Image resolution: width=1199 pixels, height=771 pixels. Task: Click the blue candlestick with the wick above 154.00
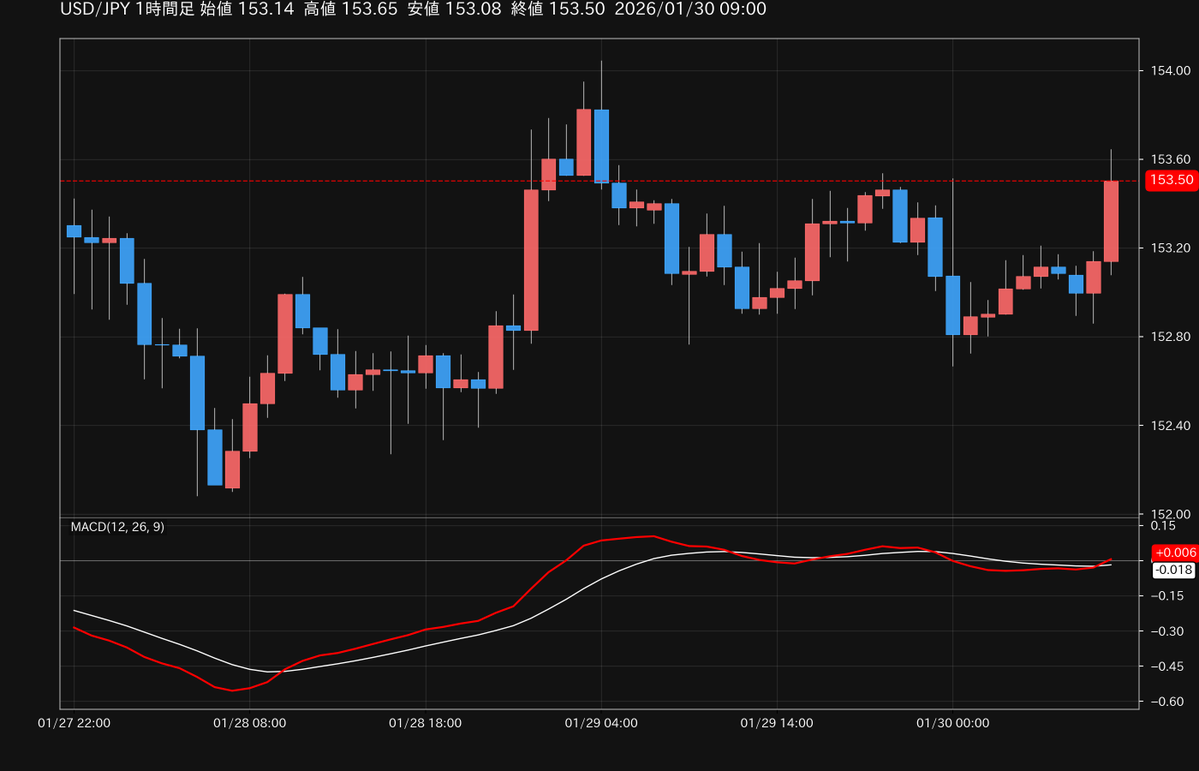coord(602,145)
